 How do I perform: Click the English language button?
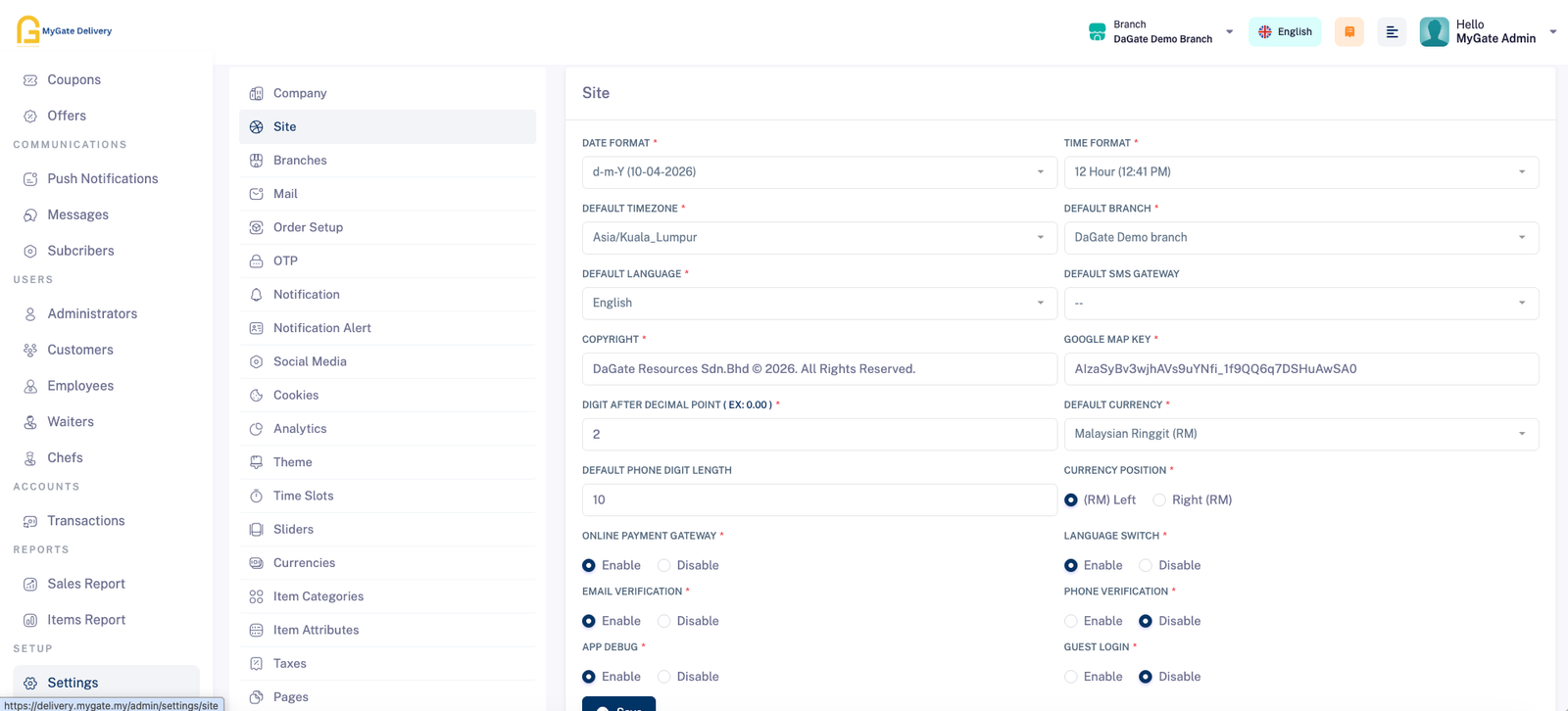pos(1285,32)
